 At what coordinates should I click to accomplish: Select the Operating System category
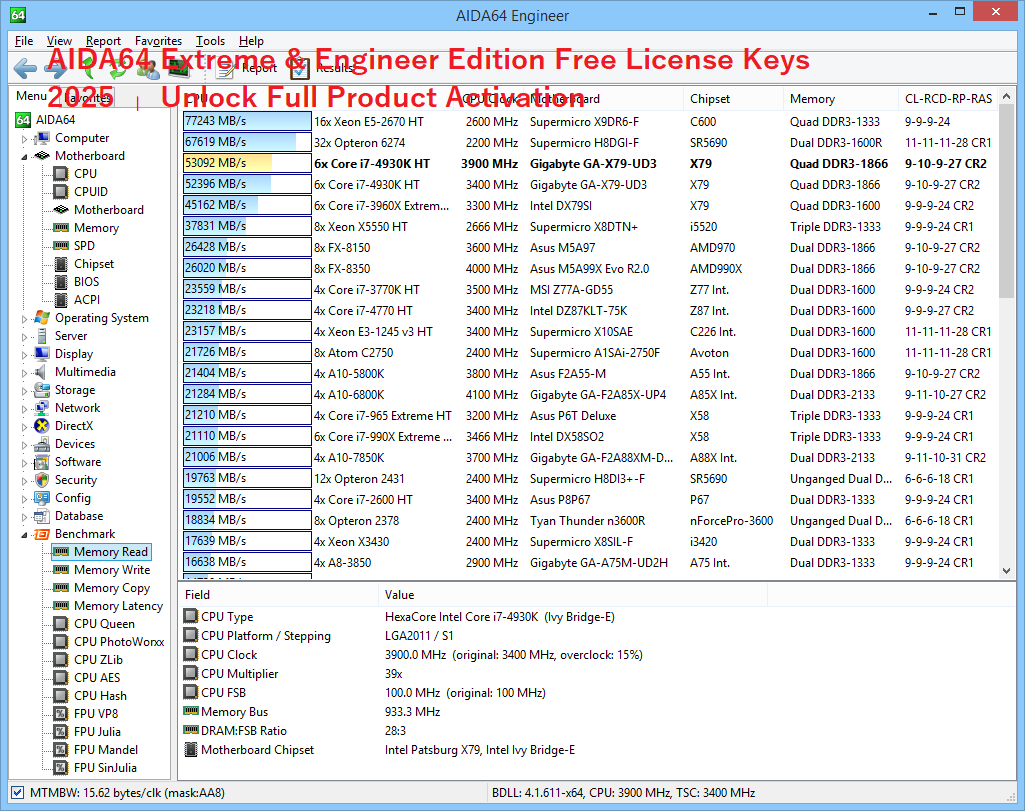(x=101, y=318)
